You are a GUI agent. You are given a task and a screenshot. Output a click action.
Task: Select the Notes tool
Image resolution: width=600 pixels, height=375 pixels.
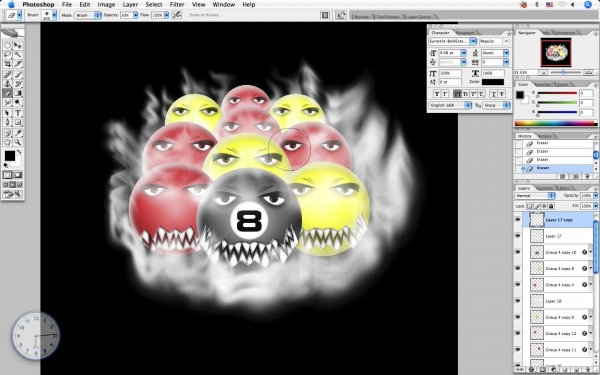tap(8, 133)
